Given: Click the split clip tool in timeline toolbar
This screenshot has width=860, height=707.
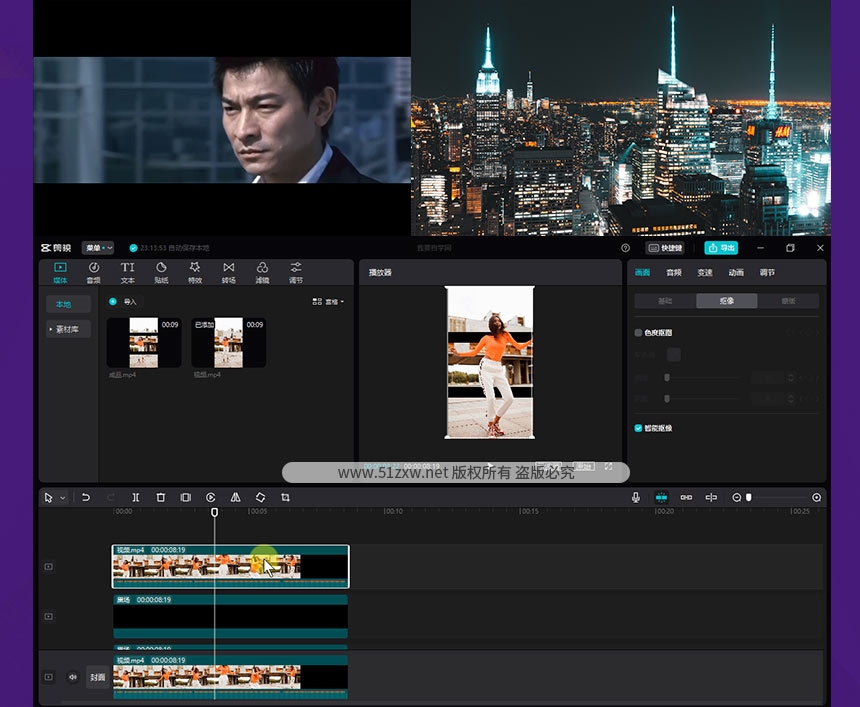Looking at the screenshot, I should pos(136,497).
